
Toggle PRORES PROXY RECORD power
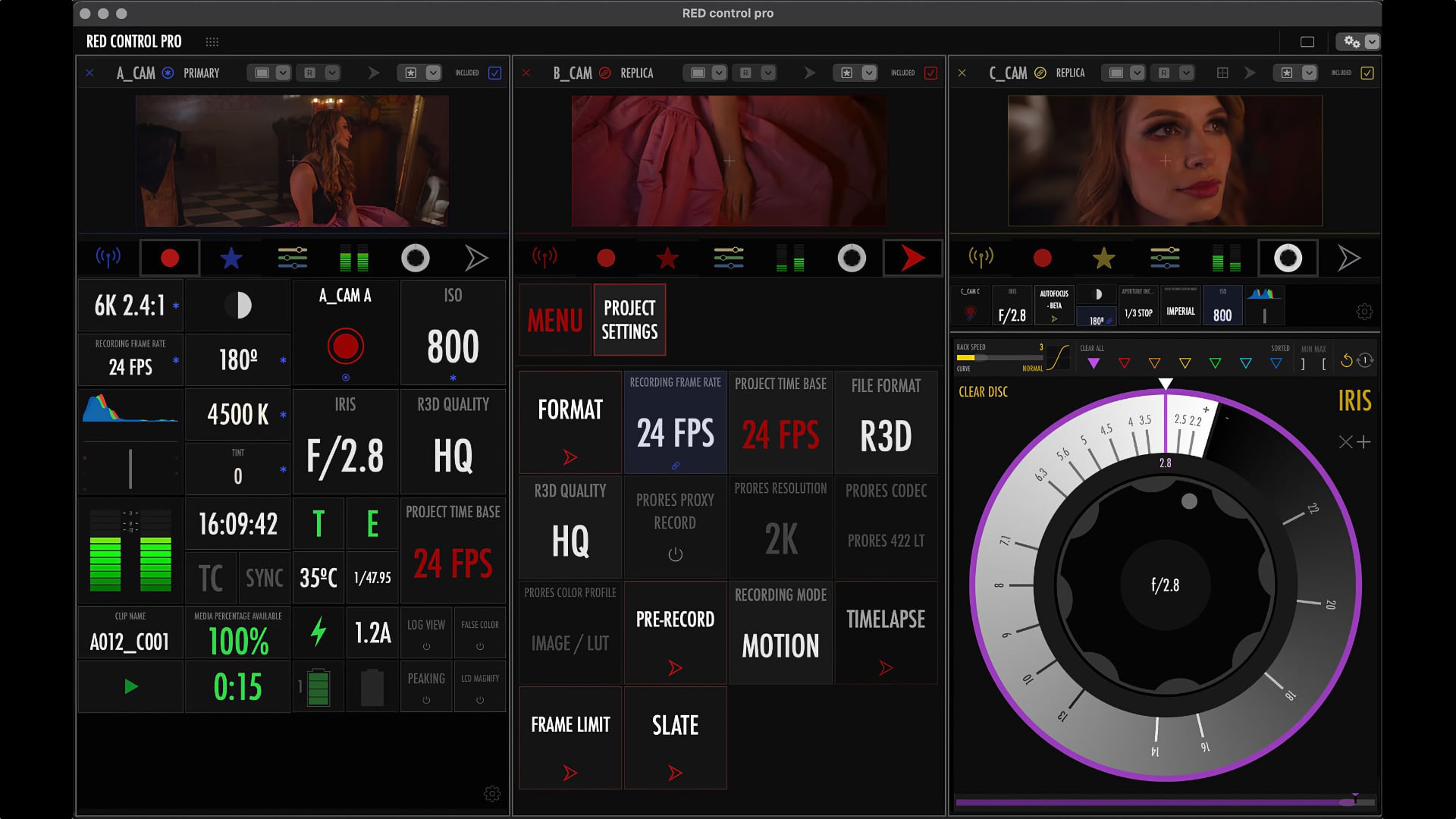tap(675, 554)
